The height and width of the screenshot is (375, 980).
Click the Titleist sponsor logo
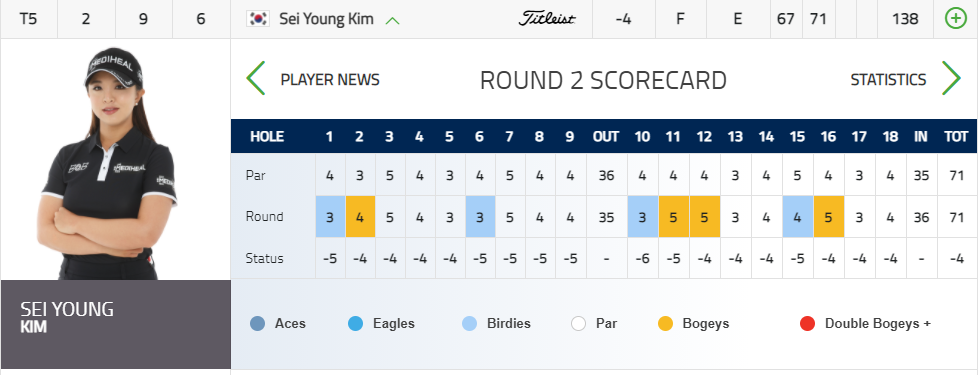point(547,19)
